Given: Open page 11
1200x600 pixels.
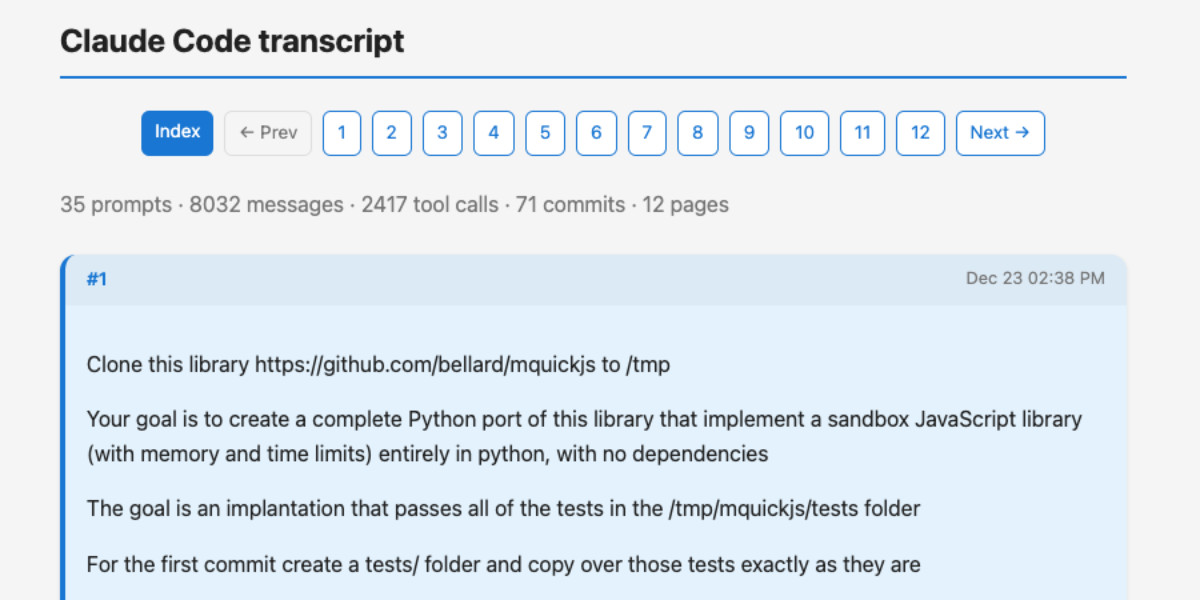Looking at the screenshot, I should point(861,133).
